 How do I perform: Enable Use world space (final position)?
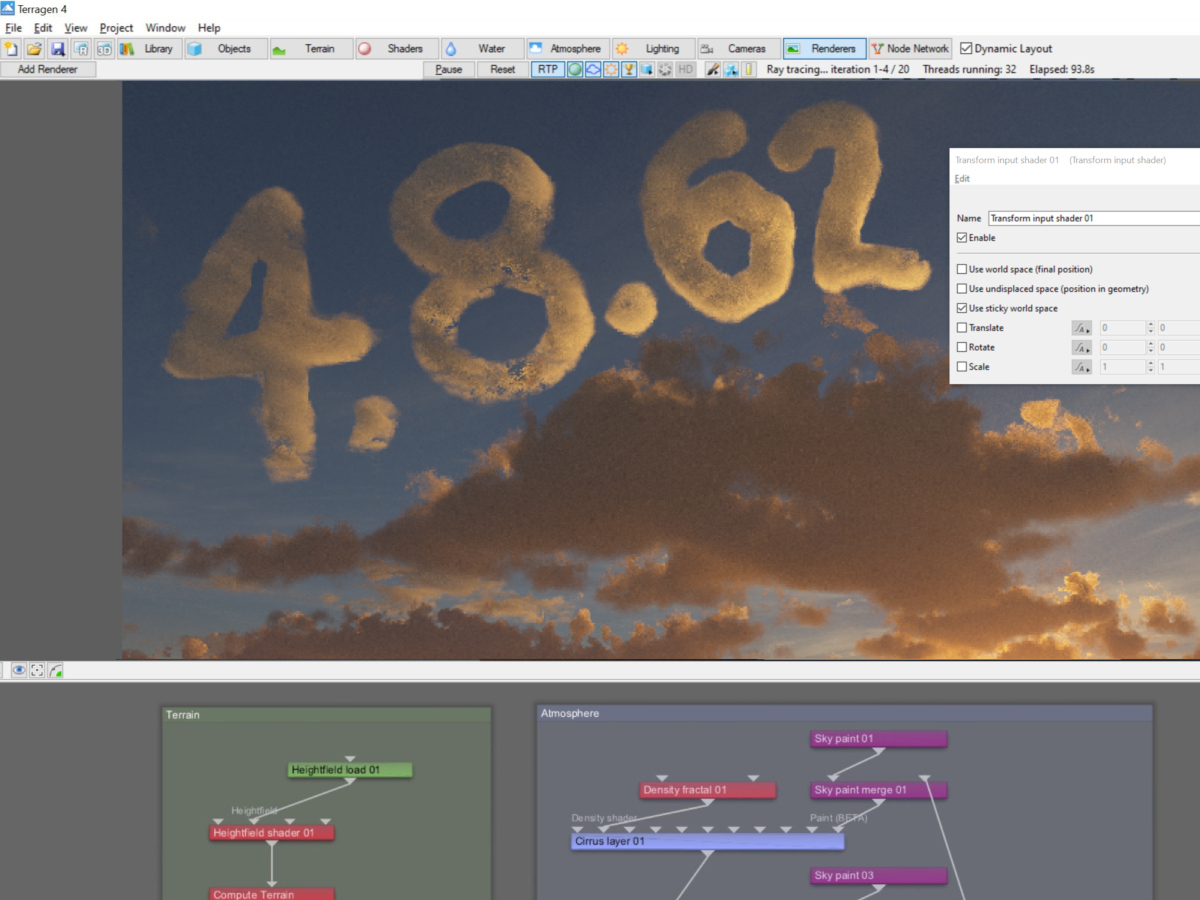(x=962, y=269)
